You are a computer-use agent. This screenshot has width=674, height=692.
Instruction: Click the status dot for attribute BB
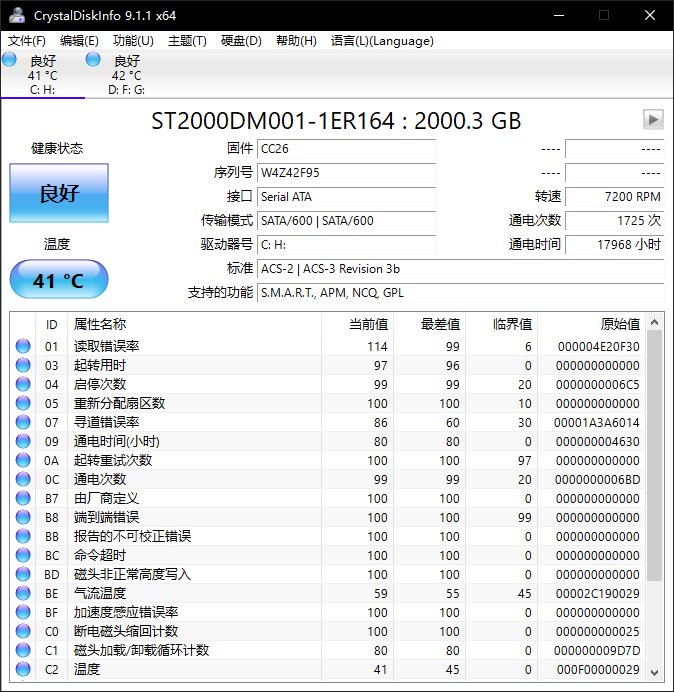click(x=23, y=536)
